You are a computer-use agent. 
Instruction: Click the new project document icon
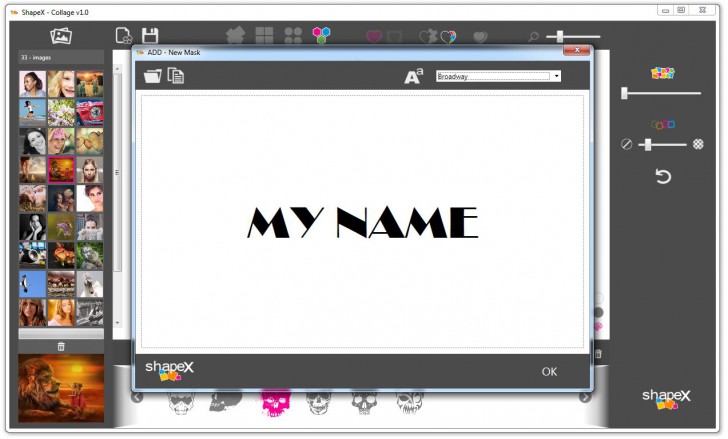pos(124,36)
